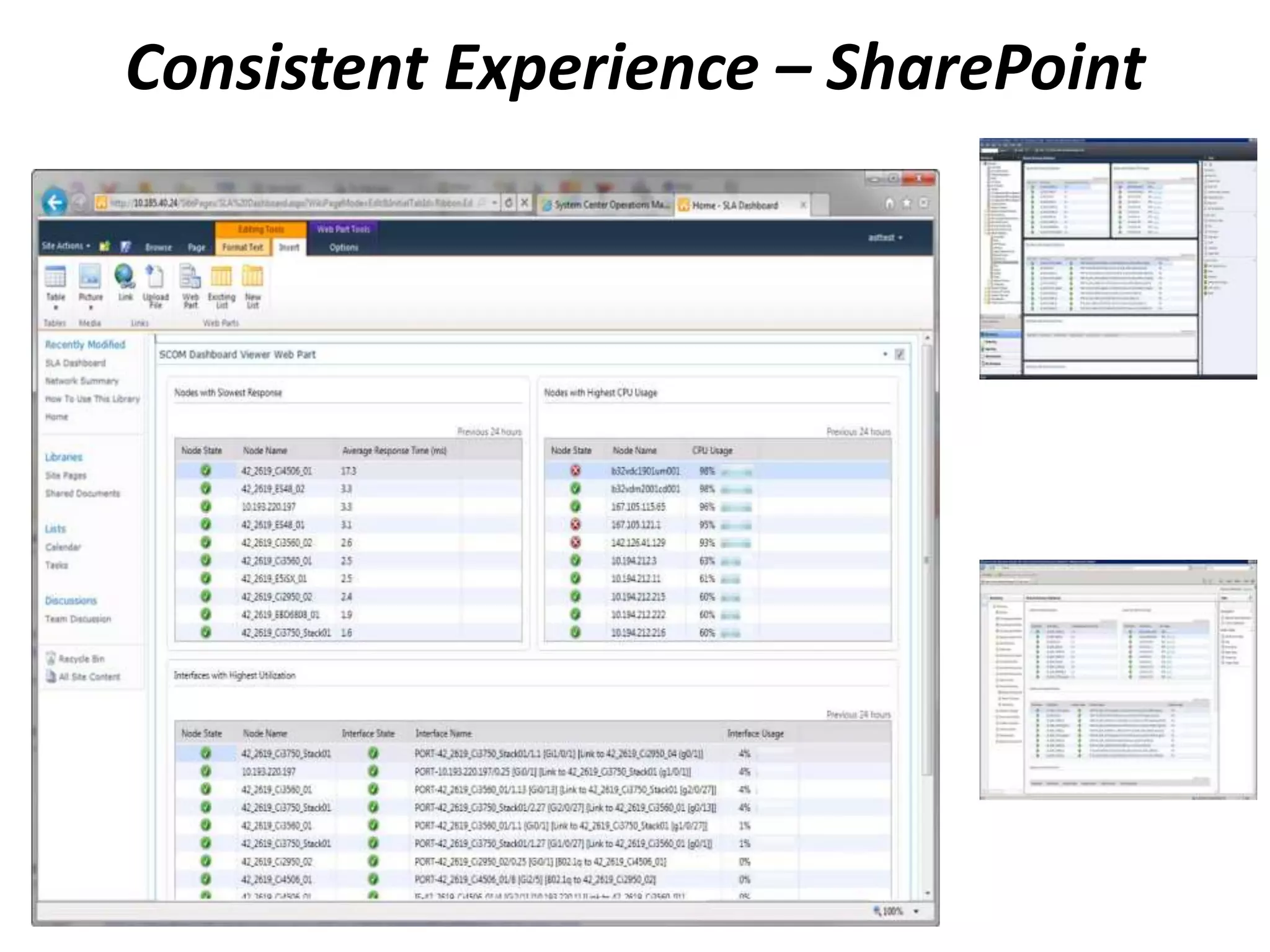Click the New List icon

click(252, 276)
